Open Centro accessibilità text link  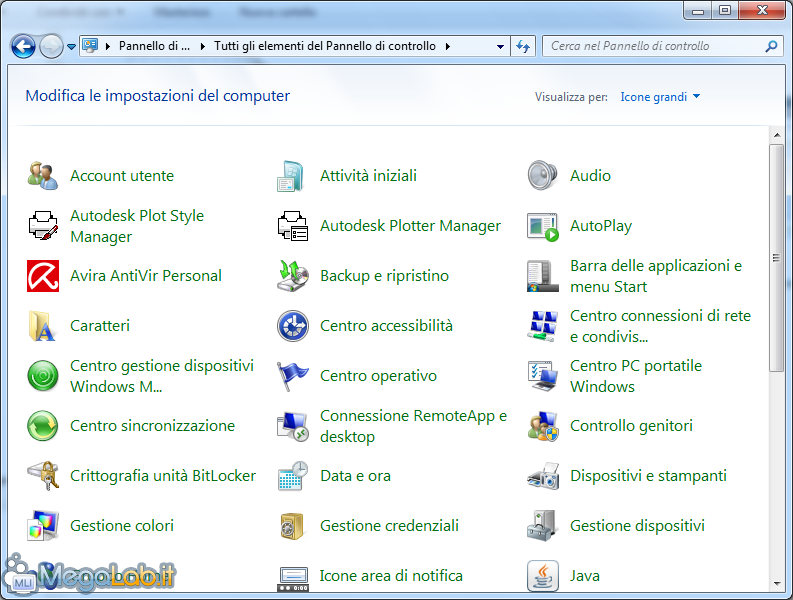(386, 326)
